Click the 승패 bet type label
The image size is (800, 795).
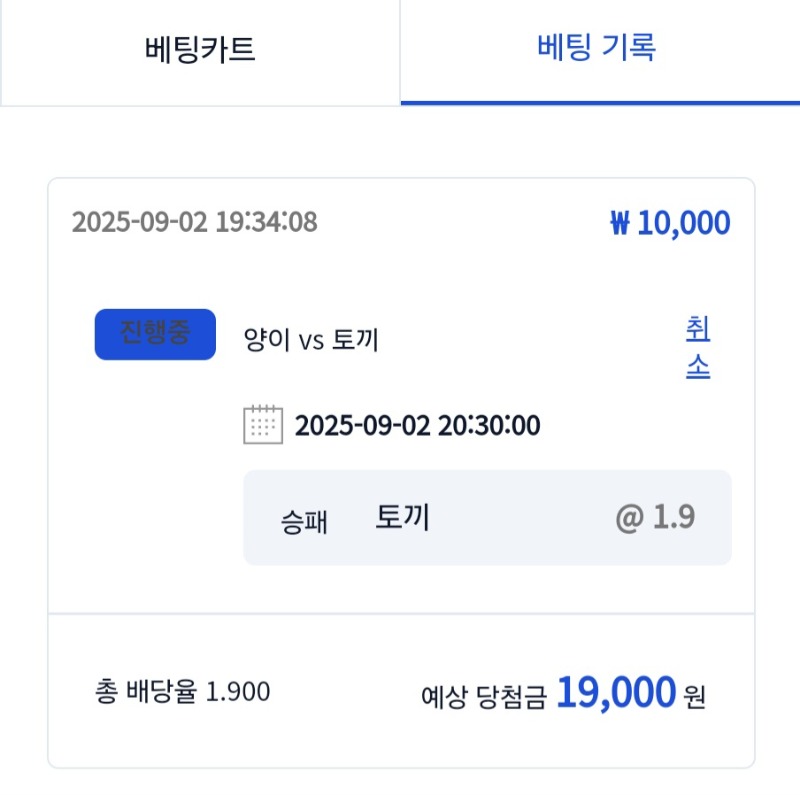tap(304, 522)
